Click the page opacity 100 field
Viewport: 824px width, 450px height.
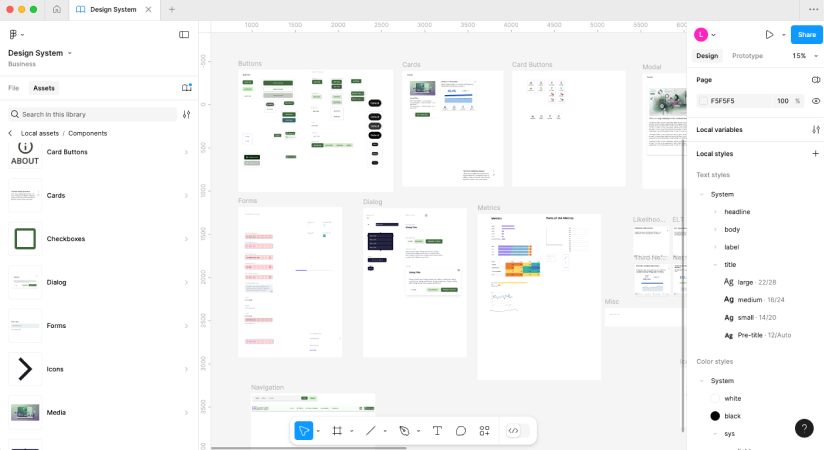783,101
